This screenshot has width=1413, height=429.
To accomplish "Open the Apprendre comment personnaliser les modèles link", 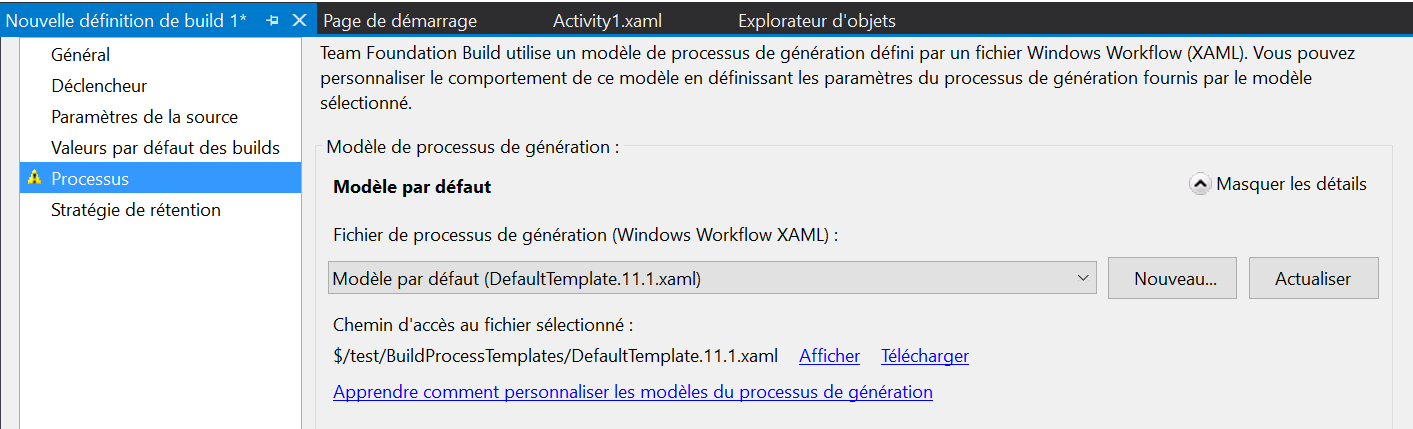I will coord(633,392).
